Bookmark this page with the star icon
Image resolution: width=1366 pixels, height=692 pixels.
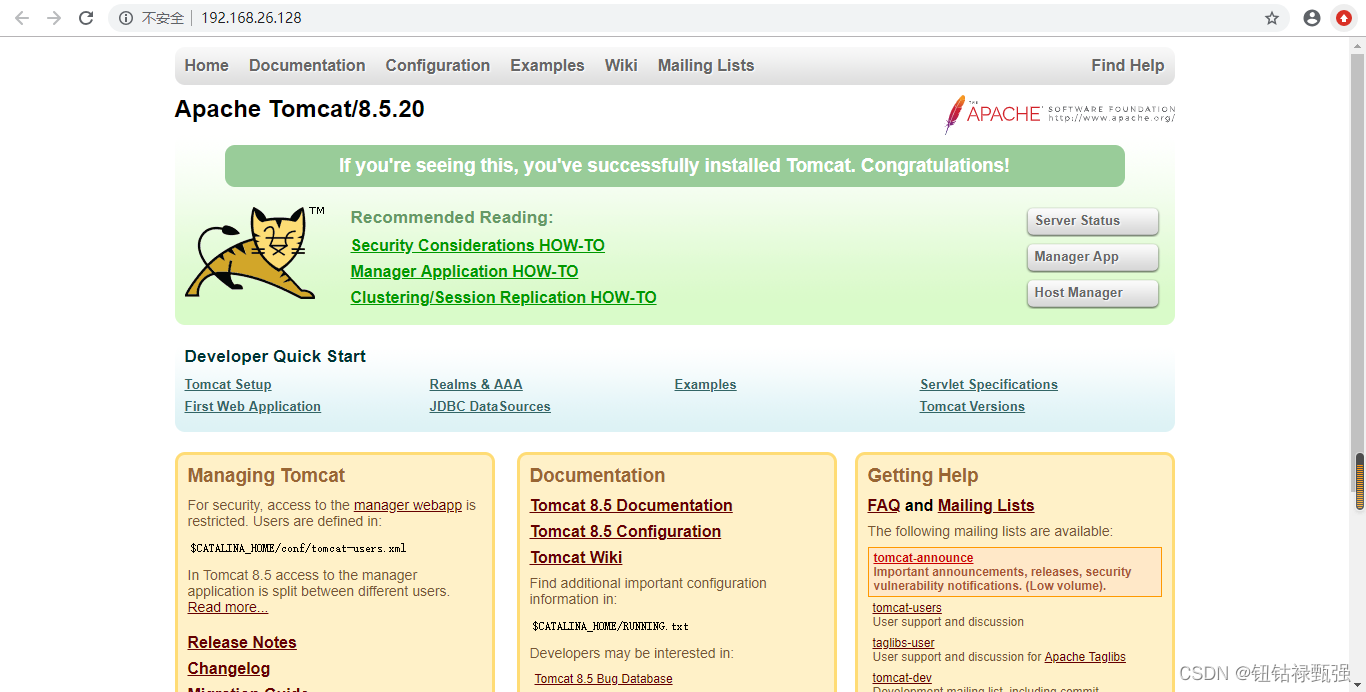coord(1272,18)
